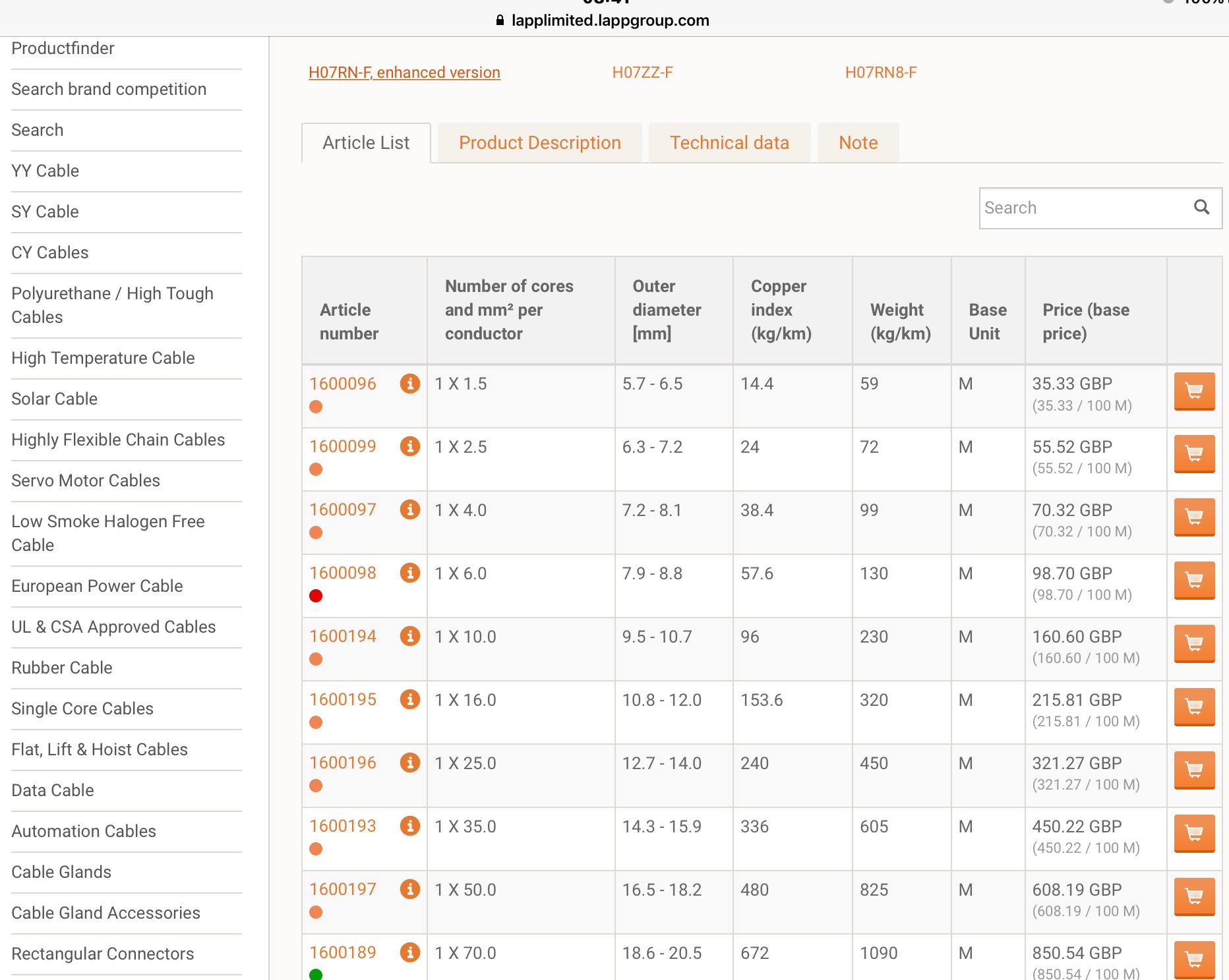The image size is (1229, 980).
Task: Switch to the Article List tab
Action: tap(366, 143)
